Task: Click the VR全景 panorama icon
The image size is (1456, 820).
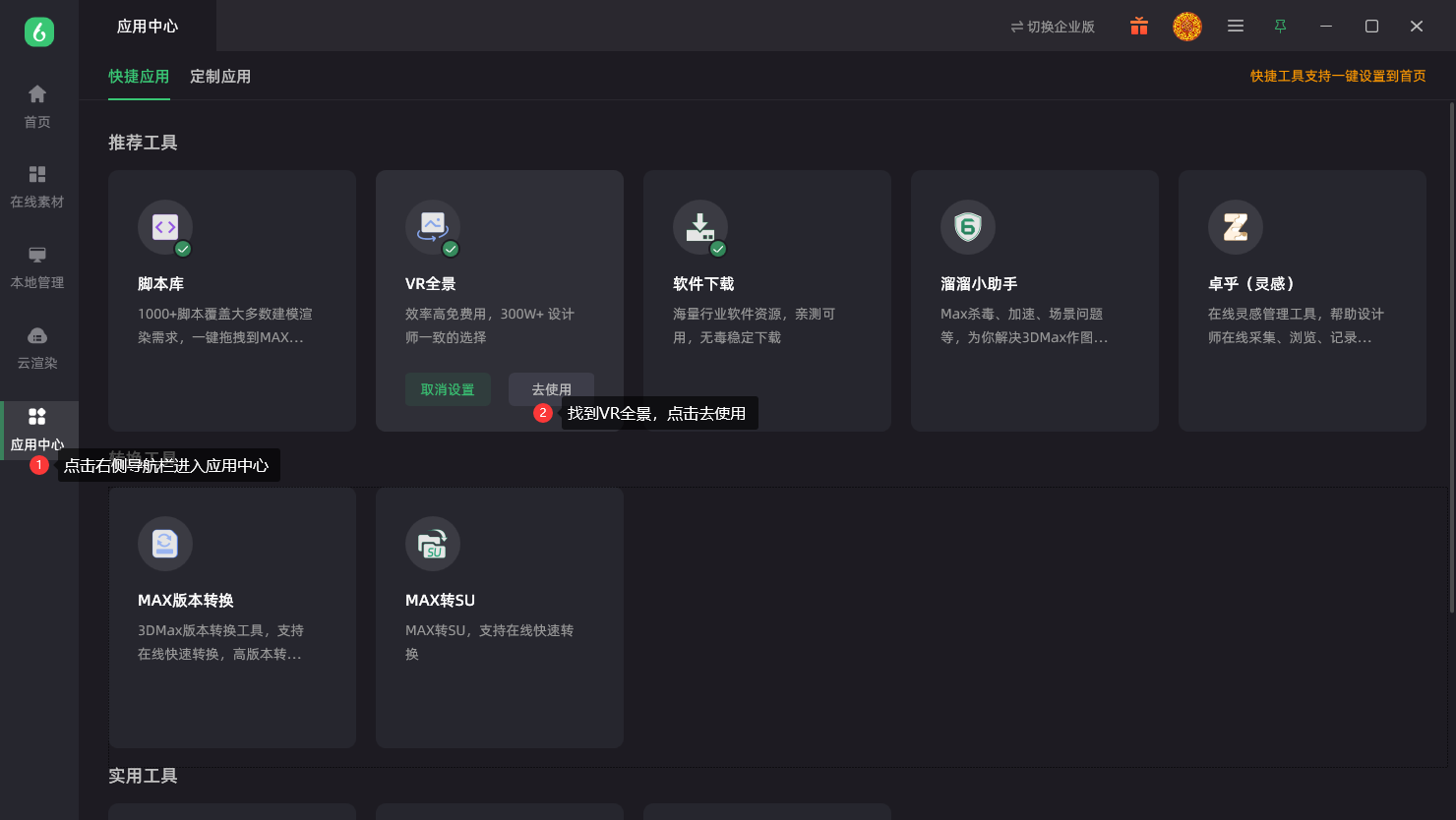Action: [x=433, y=227]
